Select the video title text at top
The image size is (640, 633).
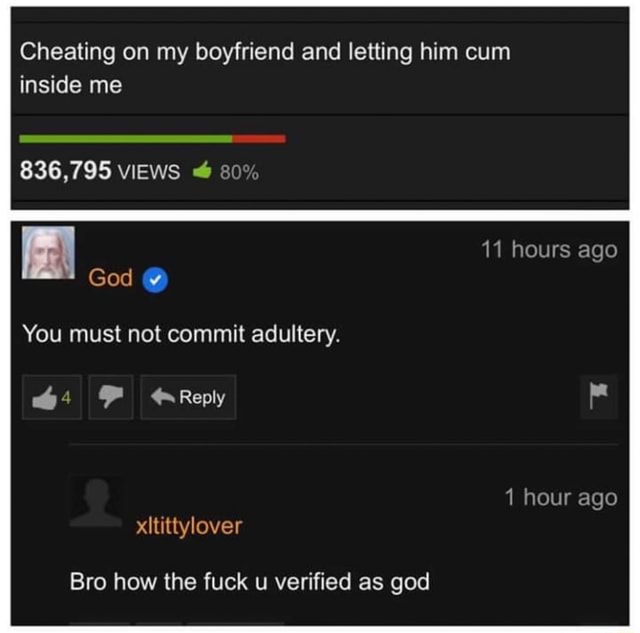point(265,68)
